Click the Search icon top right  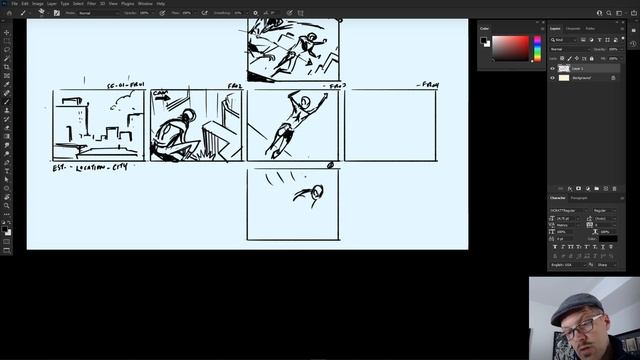[609, 13]
